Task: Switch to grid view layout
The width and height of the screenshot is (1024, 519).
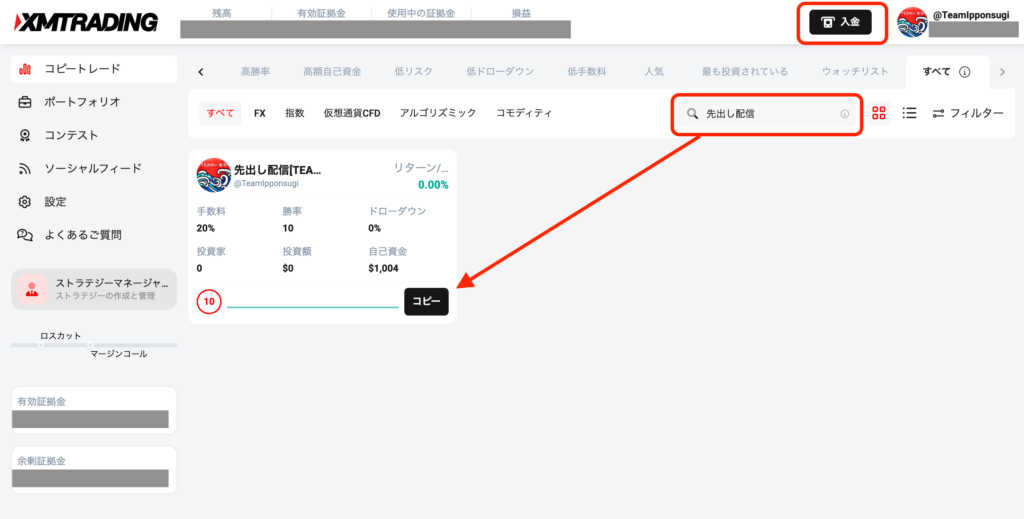Action: (x=879, y=114)
